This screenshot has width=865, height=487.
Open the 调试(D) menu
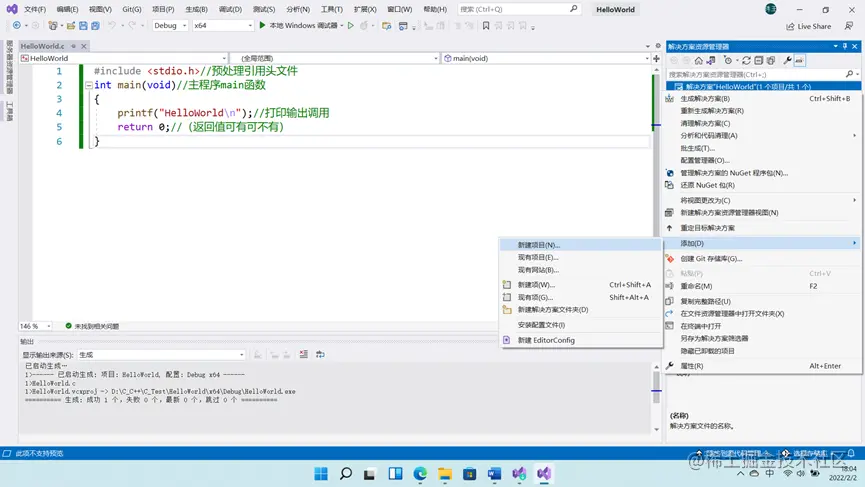click(230, 9)
